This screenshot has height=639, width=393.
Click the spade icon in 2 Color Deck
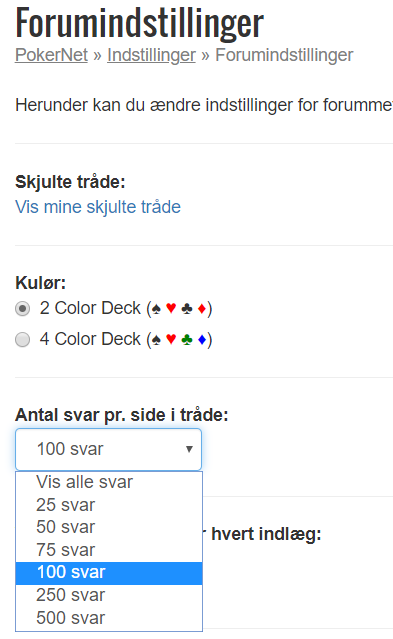point(156,308)
